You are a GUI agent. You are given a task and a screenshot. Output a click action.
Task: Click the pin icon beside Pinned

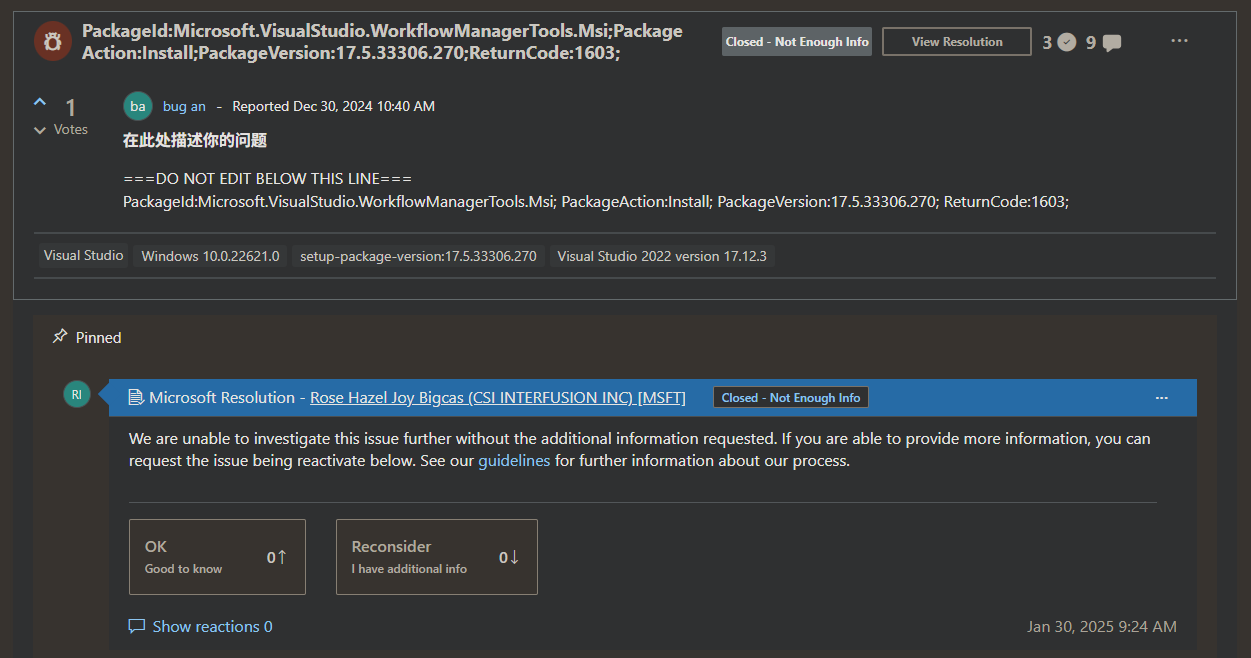[60, 337]
